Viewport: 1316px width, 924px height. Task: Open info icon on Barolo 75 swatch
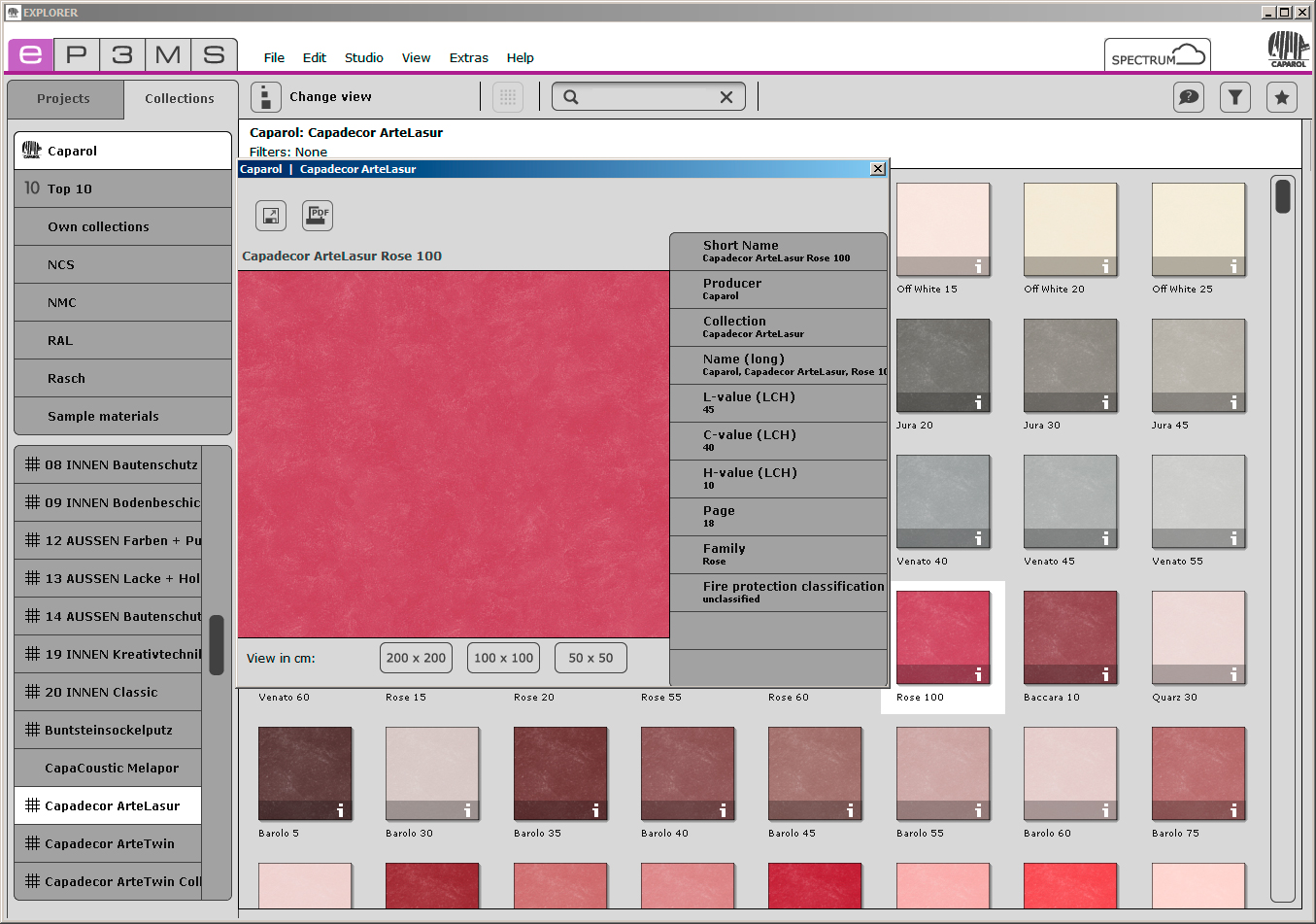(1233, 810)
